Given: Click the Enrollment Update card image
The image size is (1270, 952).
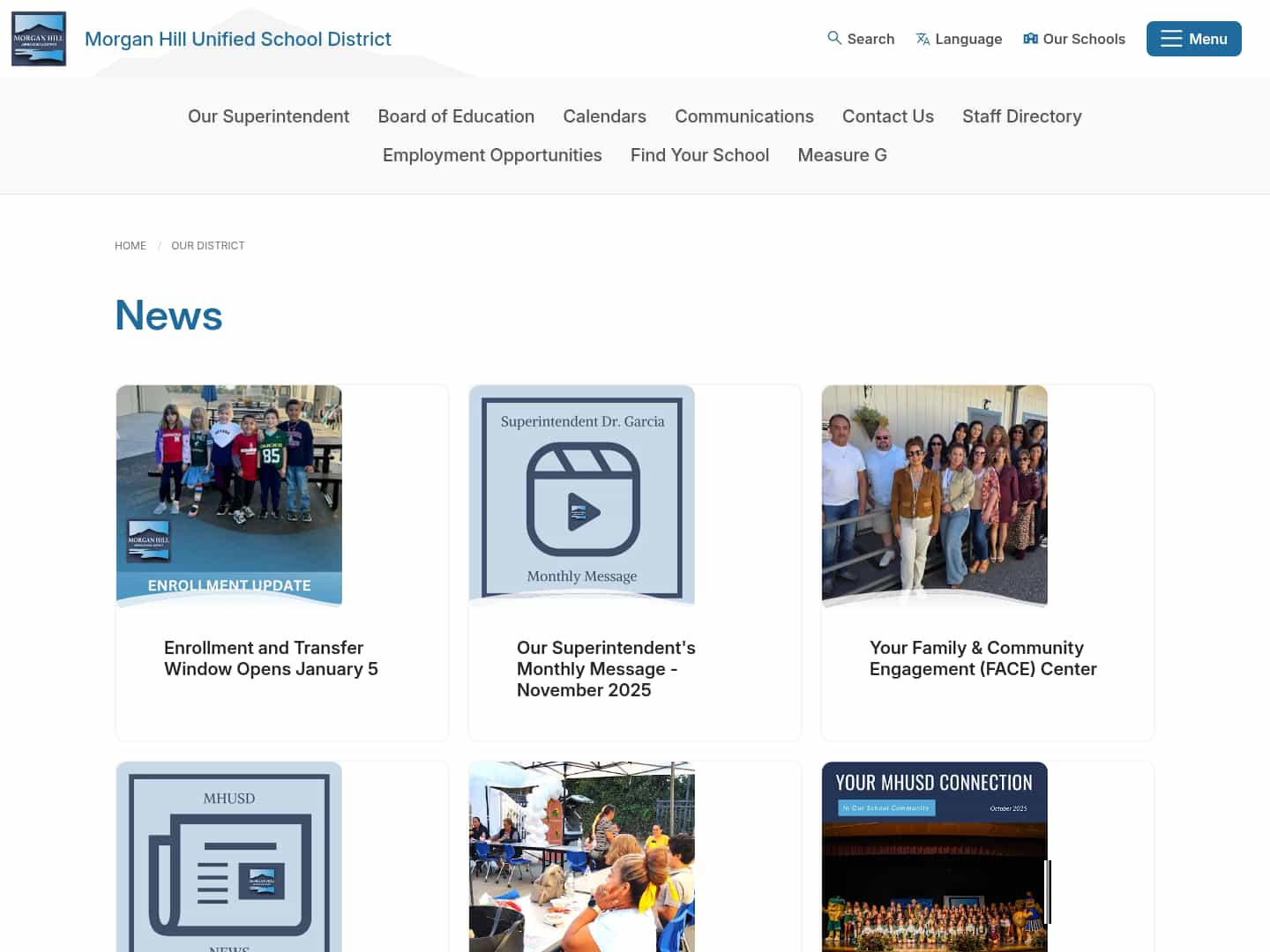Looking at the screenshot, I should 228,495.
